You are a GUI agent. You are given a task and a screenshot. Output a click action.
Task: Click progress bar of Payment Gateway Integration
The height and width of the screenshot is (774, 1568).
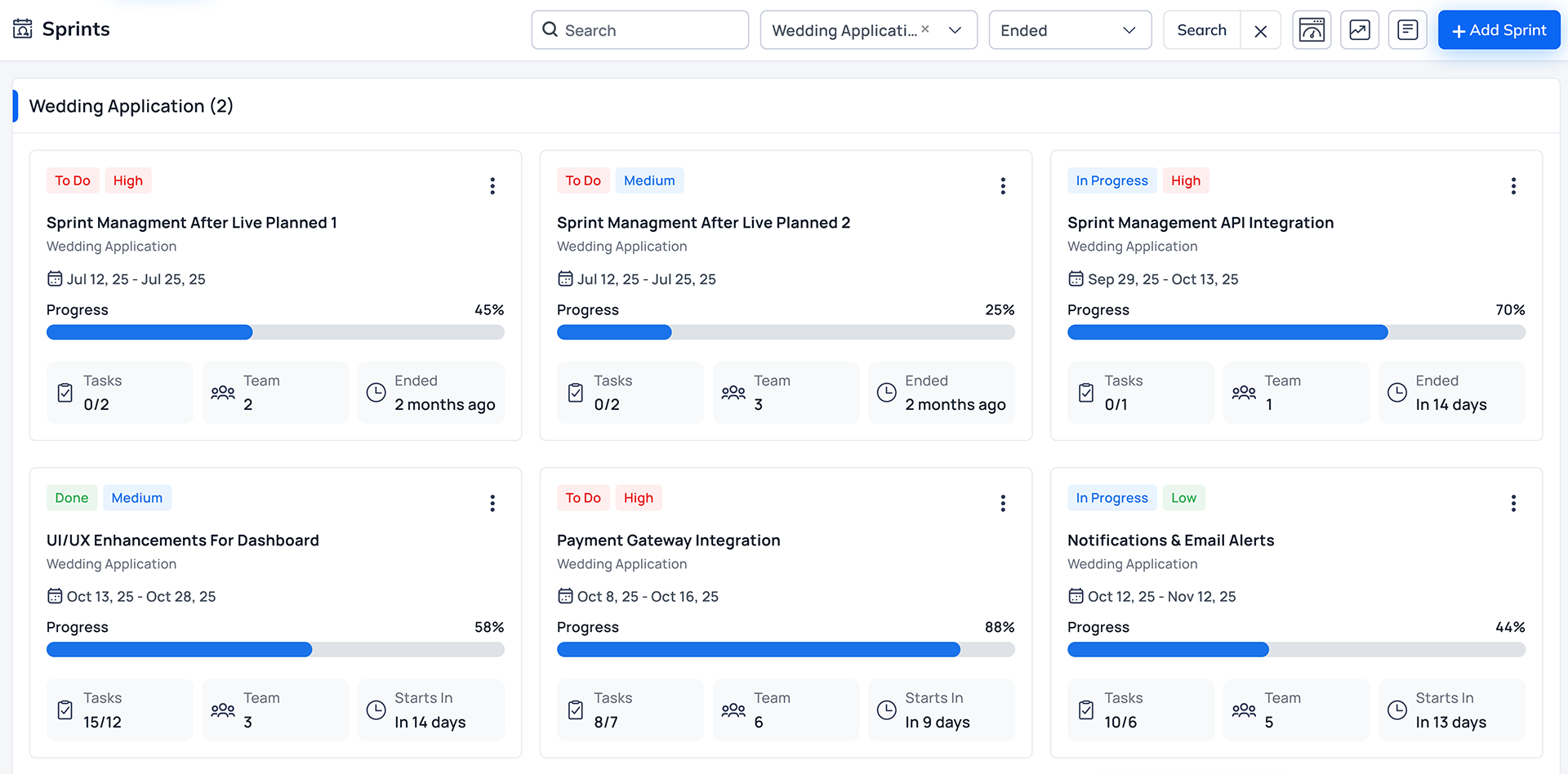pyautogui.click(x=785, y=650)
